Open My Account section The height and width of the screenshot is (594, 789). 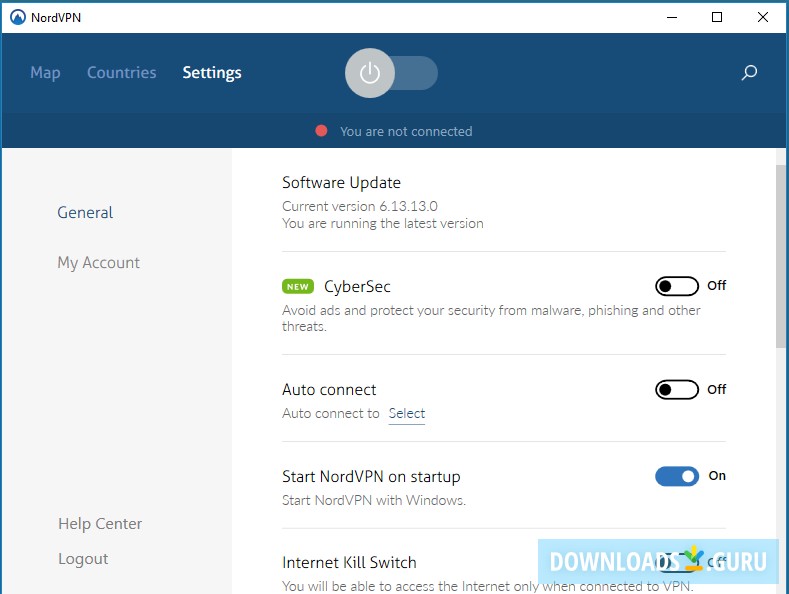[x=99, y=263]
